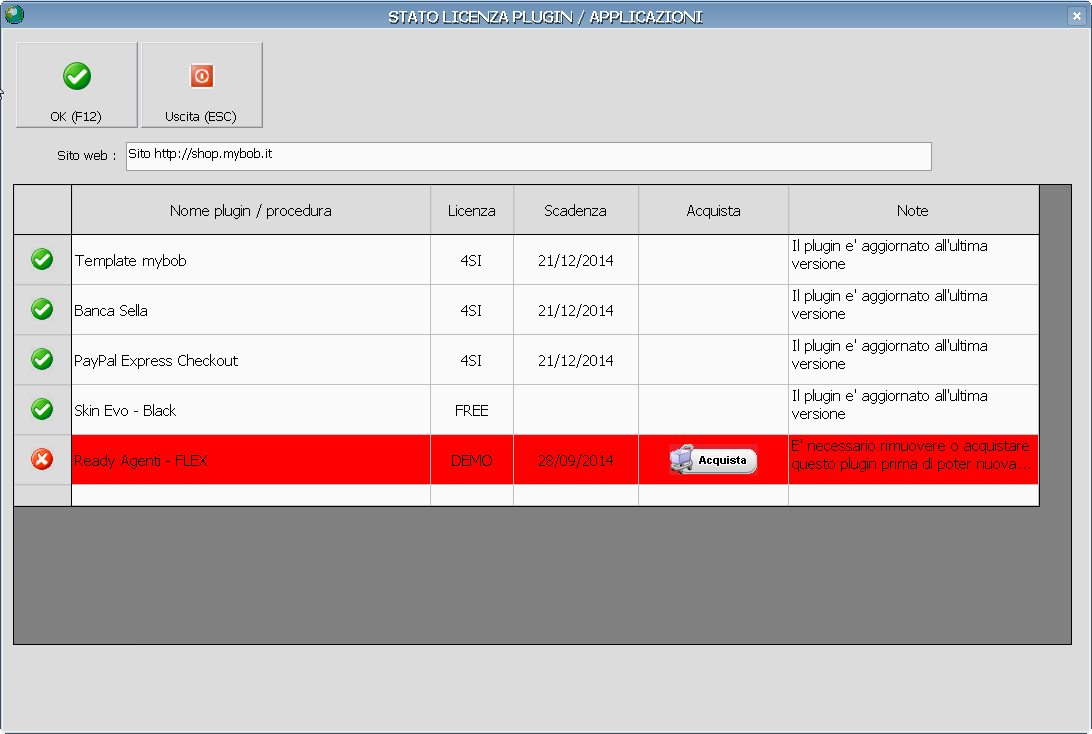
Task: Select the Template mybob plugin name
Action: click(x=131, y=260)
